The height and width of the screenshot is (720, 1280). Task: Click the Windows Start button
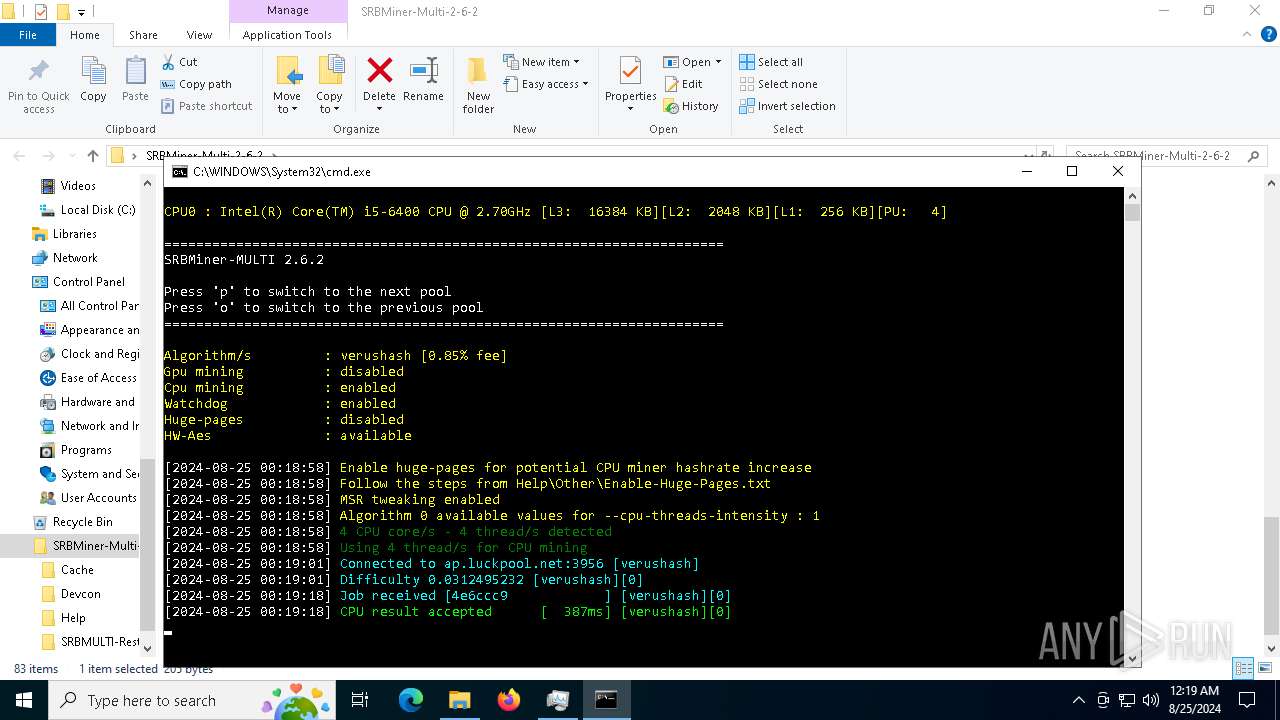tap(23, 700)
